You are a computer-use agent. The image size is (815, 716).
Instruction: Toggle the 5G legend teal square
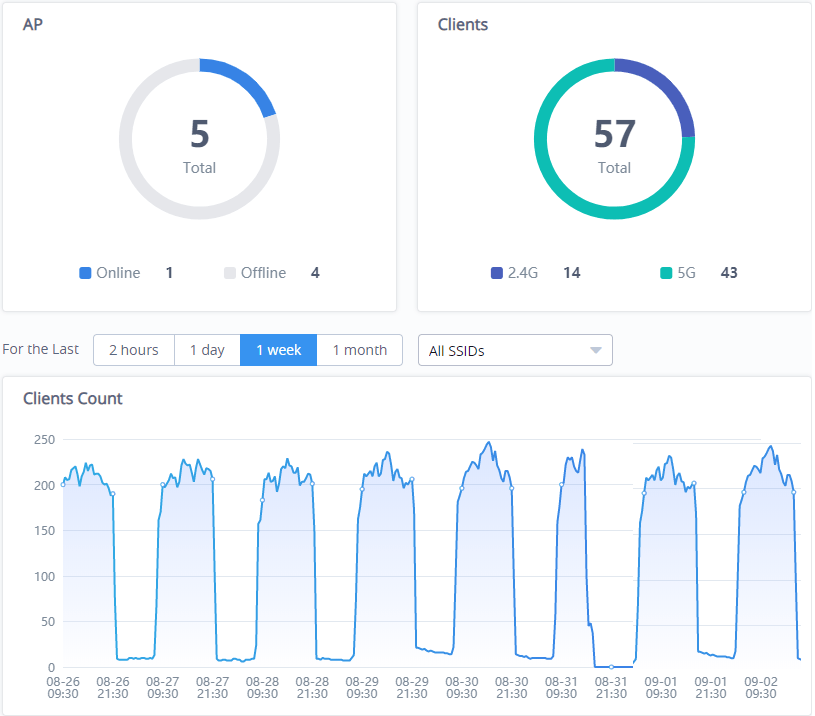pyautogui.click(x=666, y=273)
